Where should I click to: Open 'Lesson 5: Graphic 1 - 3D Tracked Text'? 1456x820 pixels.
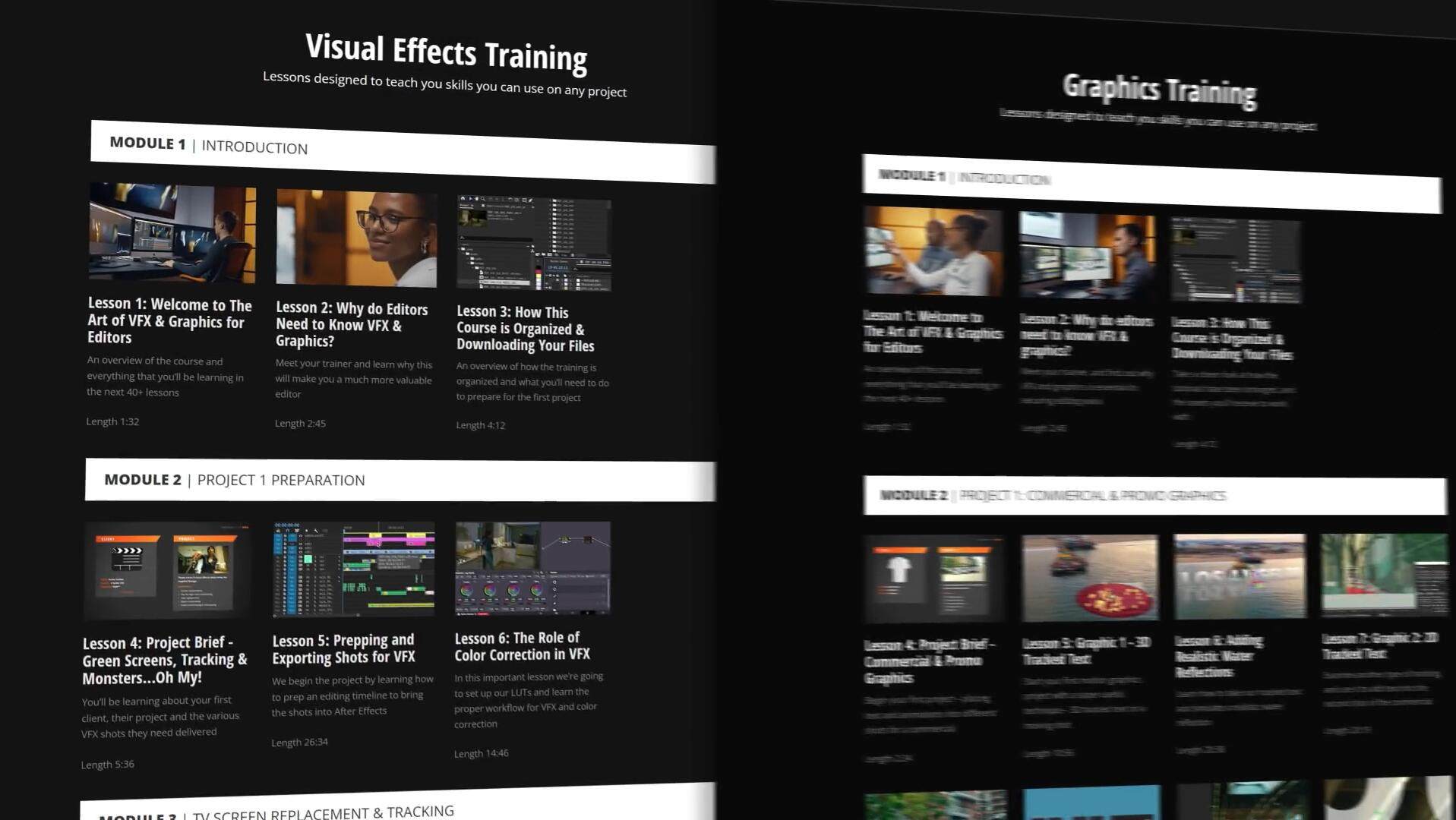(x=1086, y=651)
